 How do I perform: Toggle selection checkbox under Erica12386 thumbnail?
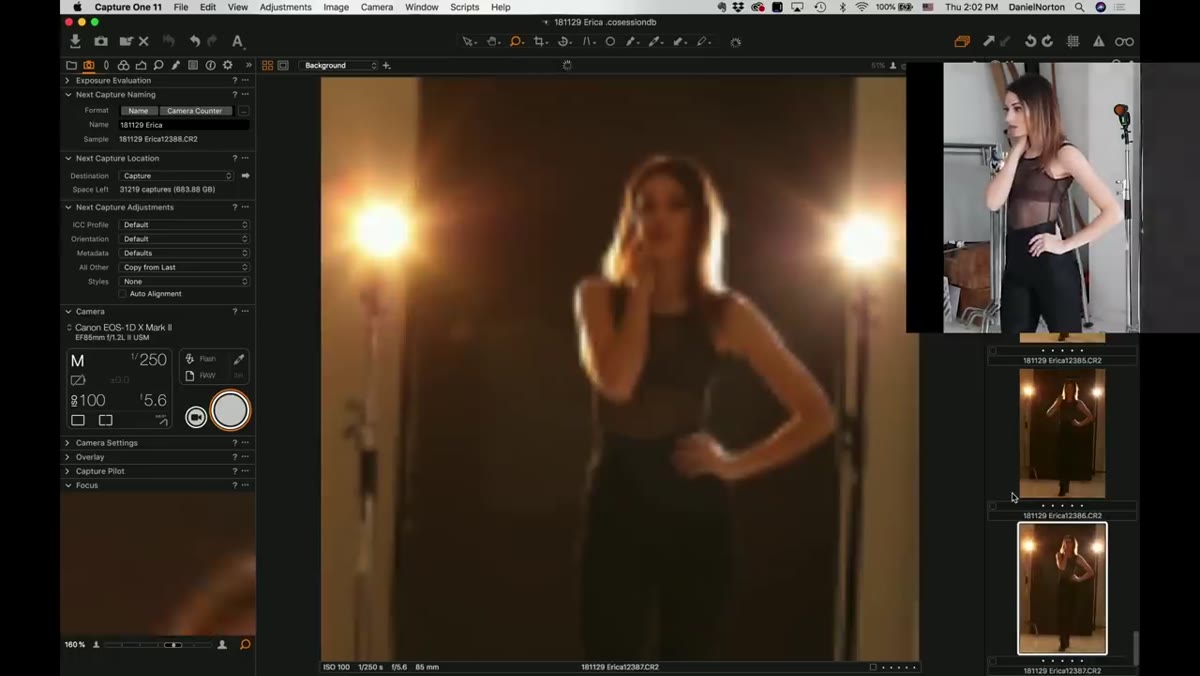click(992, 506)
